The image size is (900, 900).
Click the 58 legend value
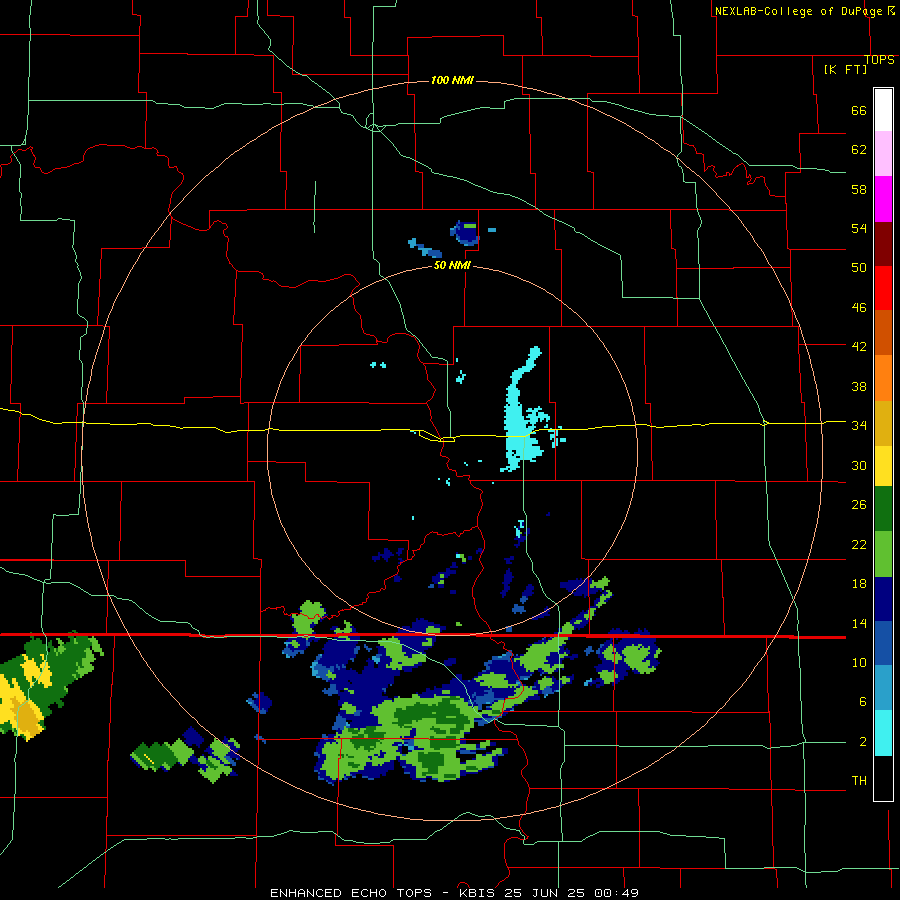coord(859,189)
